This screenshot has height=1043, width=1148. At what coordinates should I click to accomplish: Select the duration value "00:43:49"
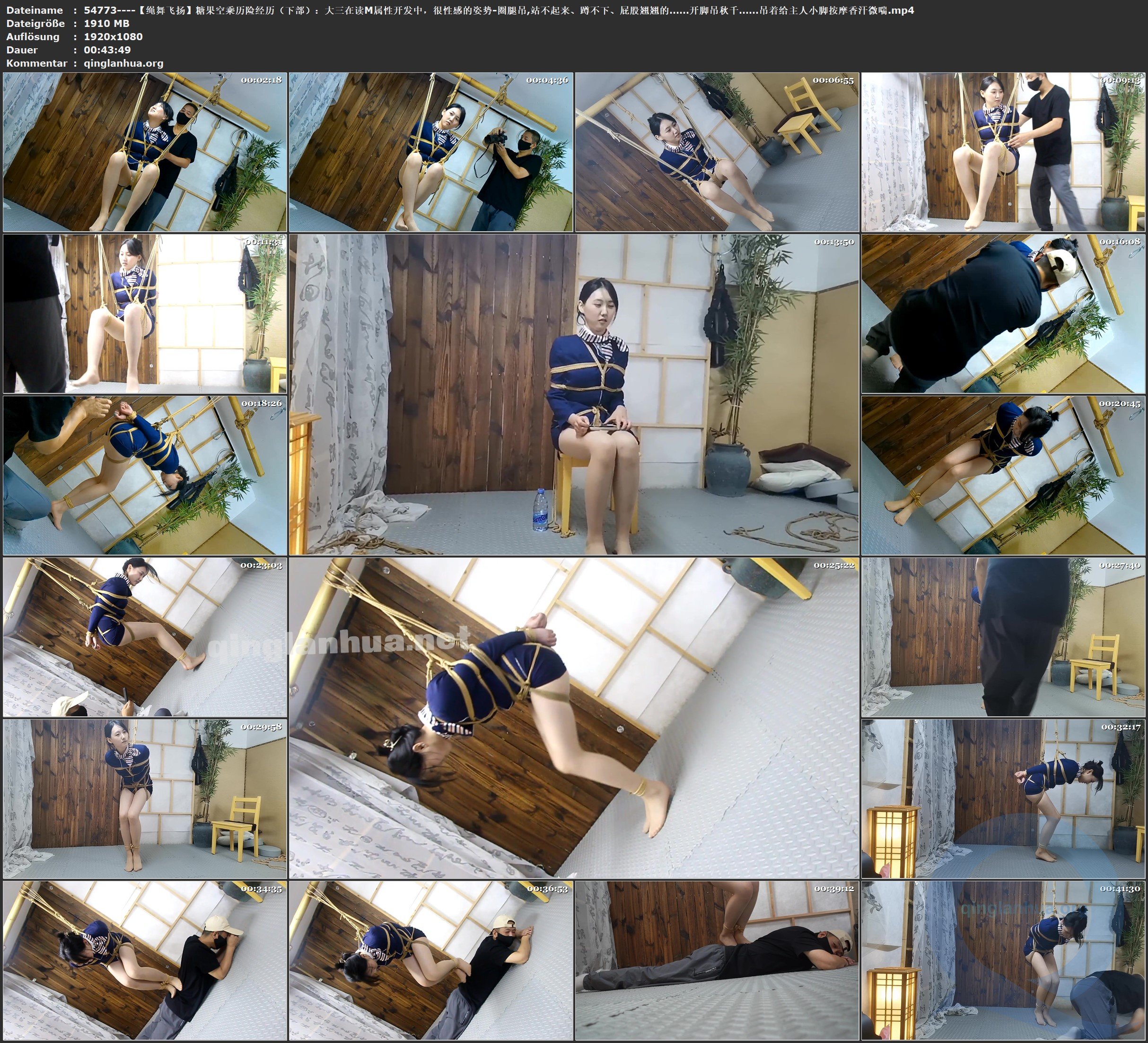108,50
